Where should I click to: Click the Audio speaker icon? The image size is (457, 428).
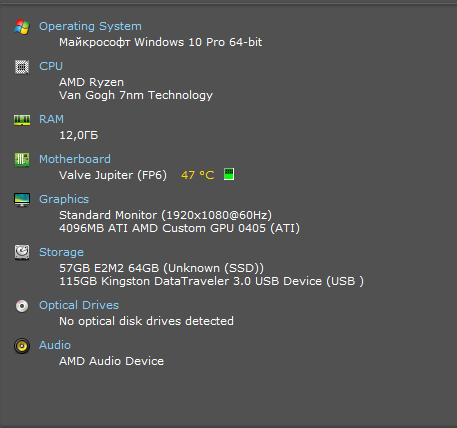click(x=22, y=346)
